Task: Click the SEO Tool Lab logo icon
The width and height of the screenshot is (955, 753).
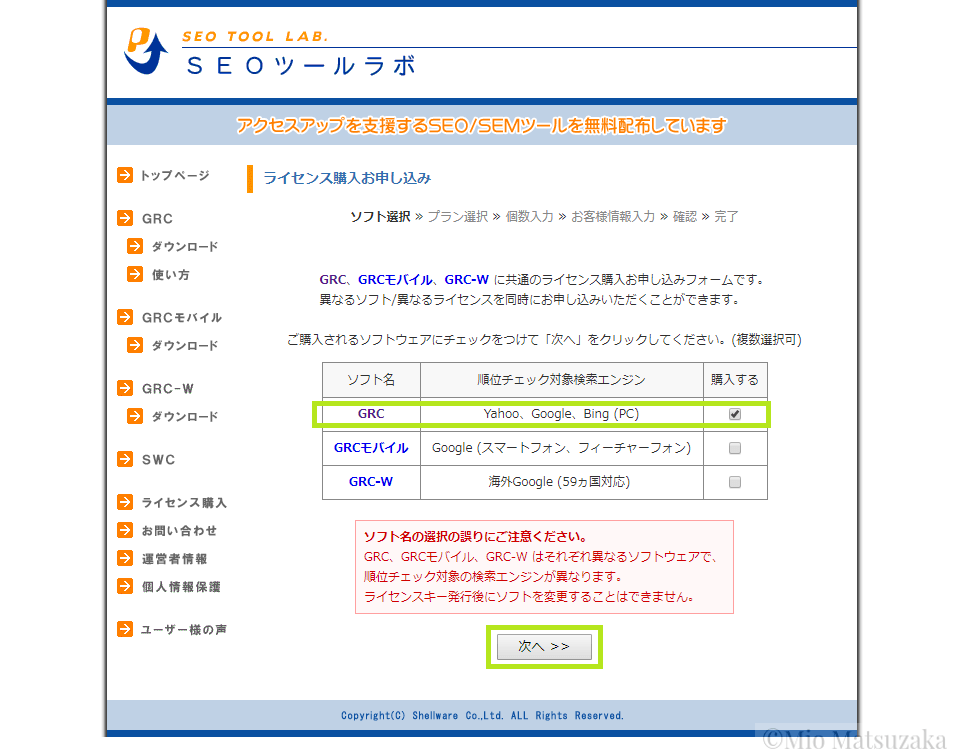Action: coord(146,51)
